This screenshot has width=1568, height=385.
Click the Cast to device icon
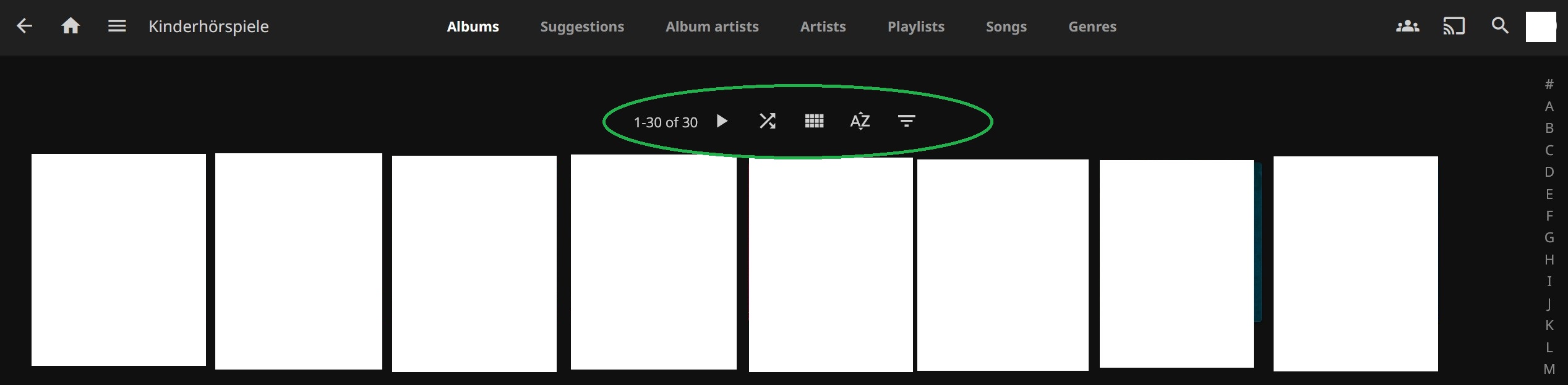pyautogui.click(x=1454, y=26)
